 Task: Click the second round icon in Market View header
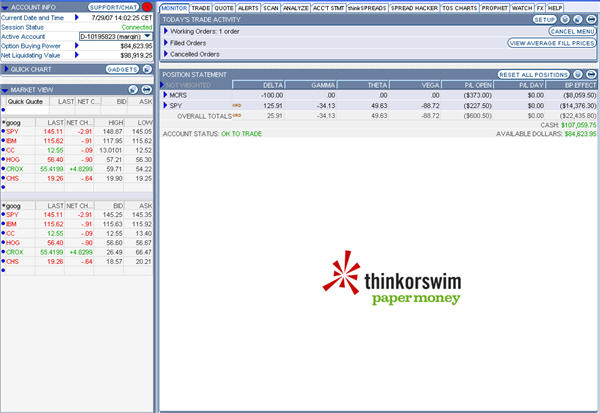[x=147, y=90]
